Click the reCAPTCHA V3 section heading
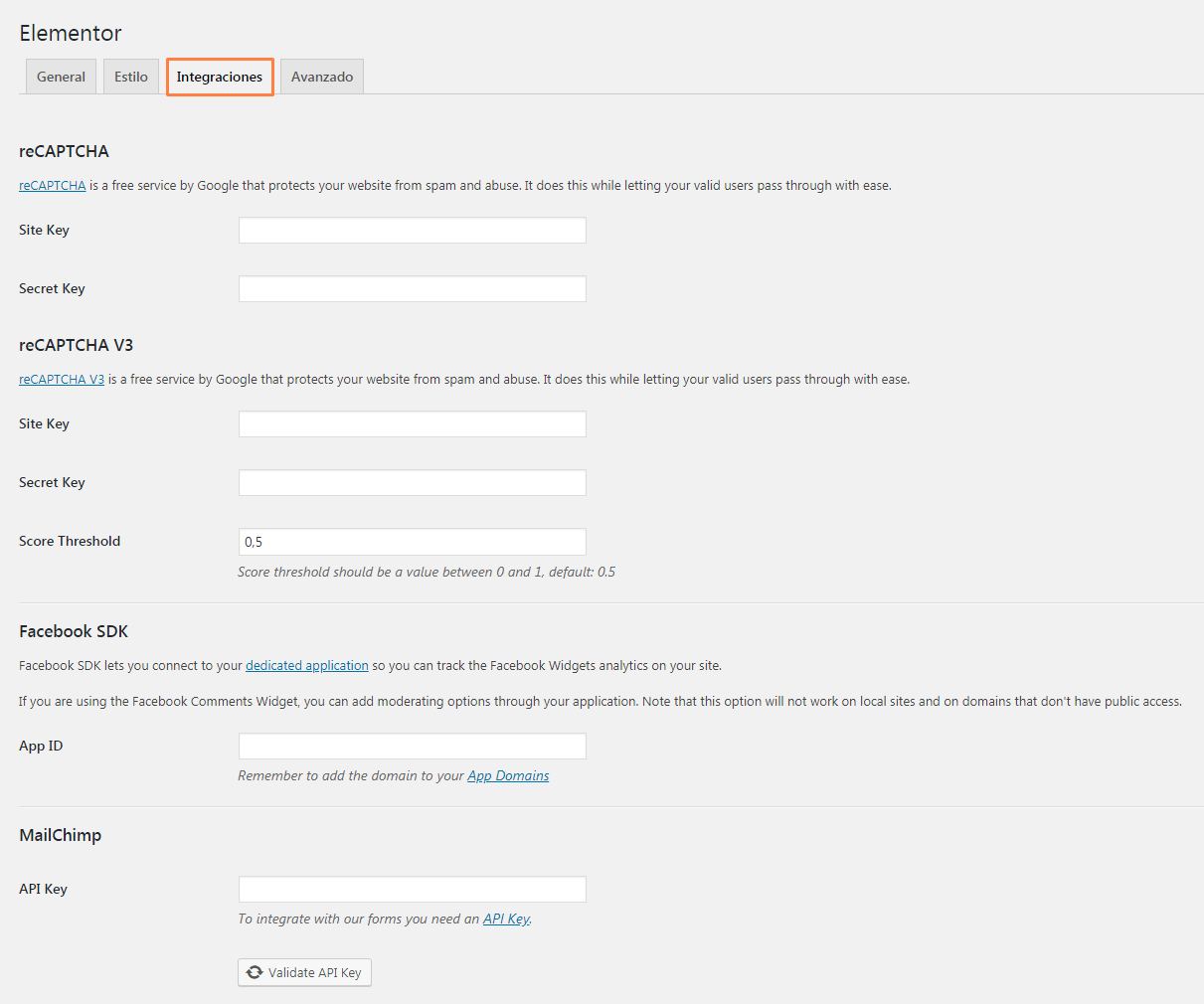 click(x=76, y=345)
